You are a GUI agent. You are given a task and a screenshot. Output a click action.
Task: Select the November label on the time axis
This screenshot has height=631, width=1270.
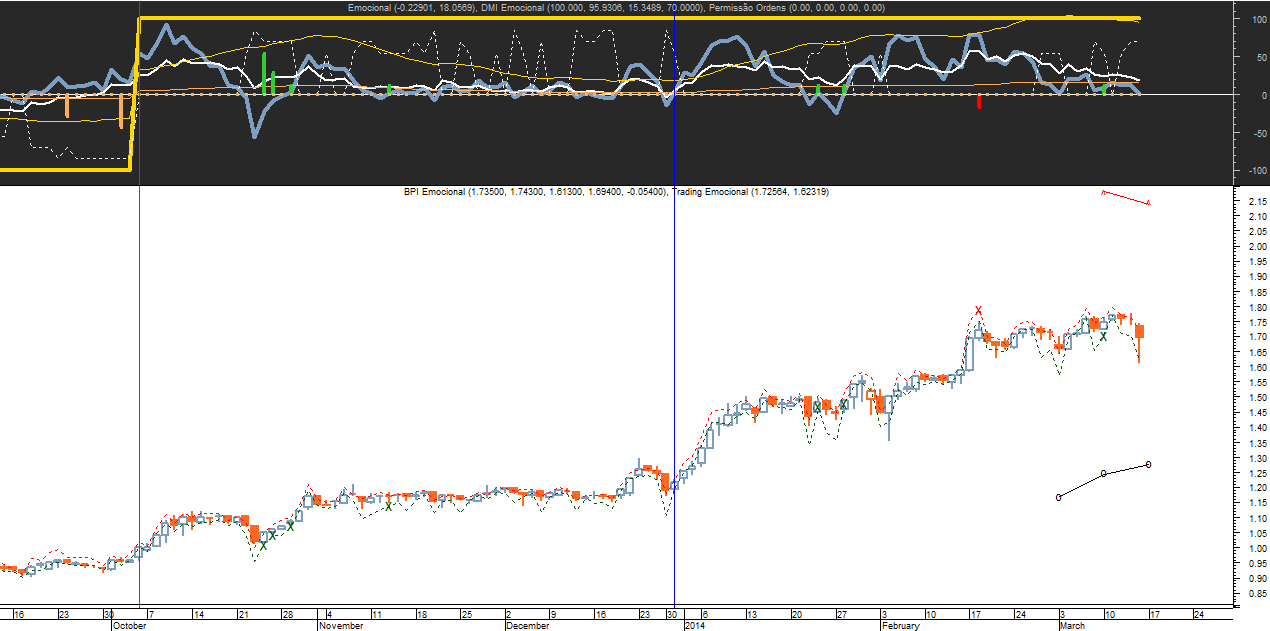coord(342,625)
